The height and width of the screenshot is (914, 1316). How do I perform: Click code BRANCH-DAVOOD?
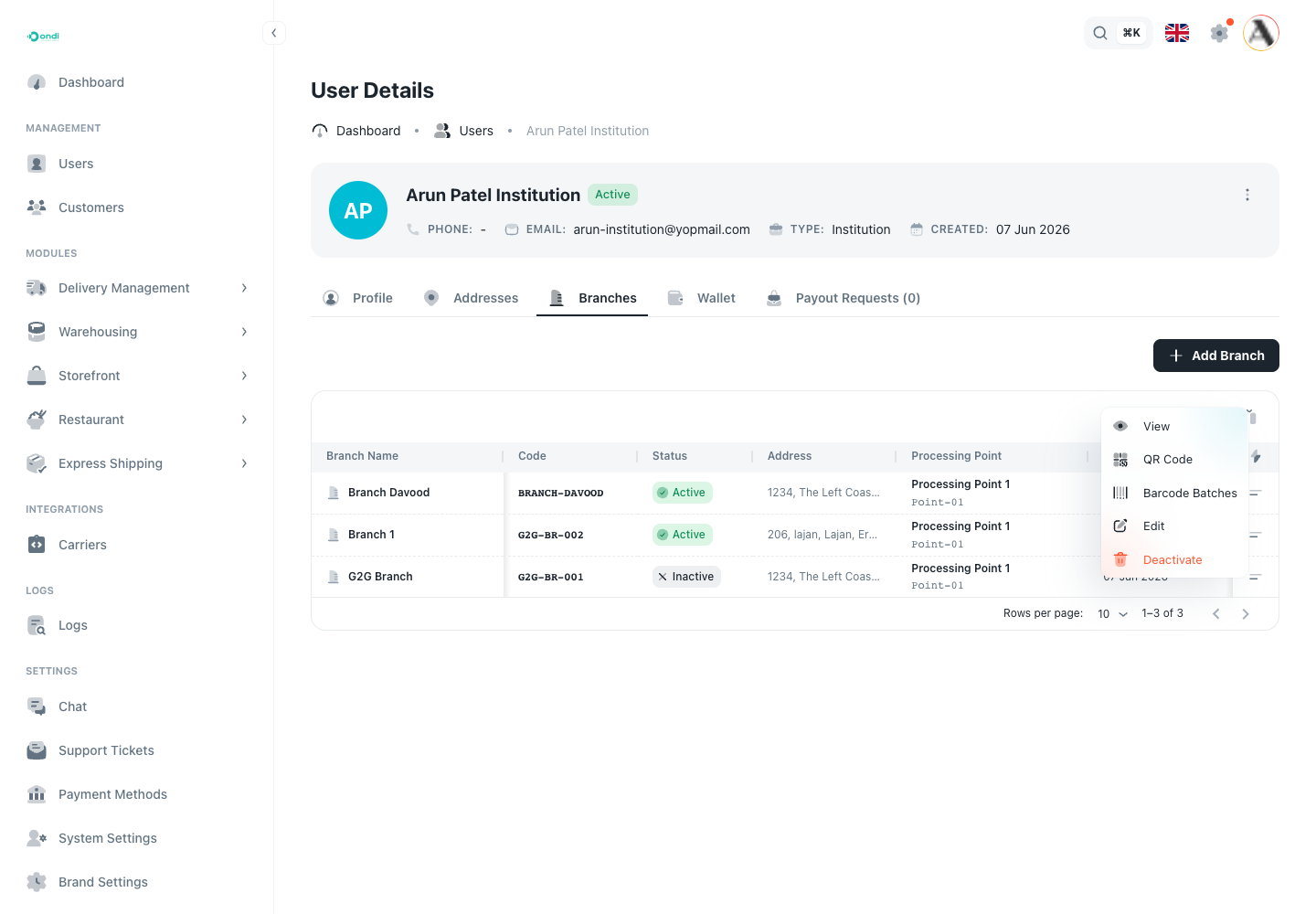[560, 493]
